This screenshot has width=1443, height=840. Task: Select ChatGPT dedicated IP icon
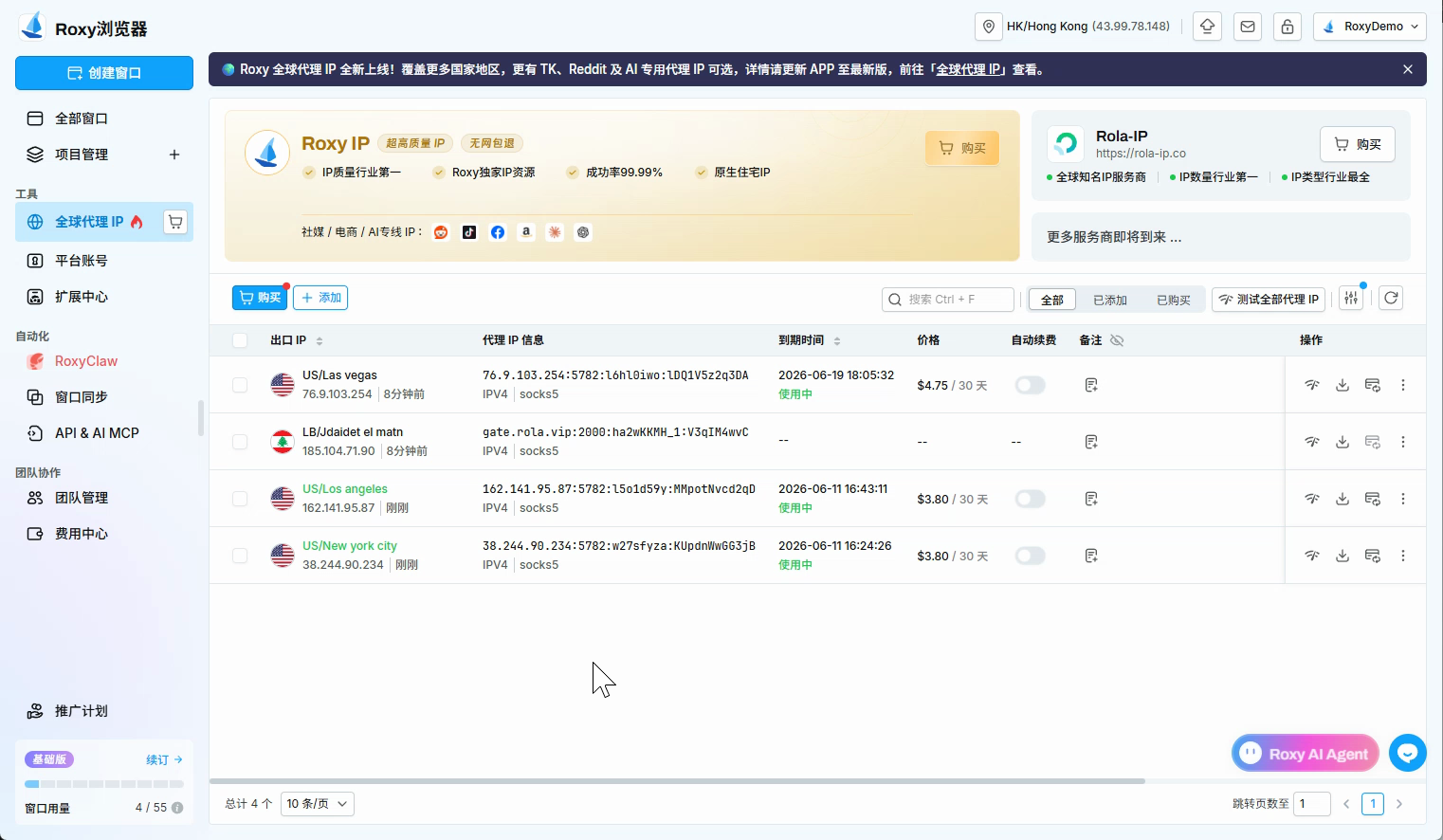click(583, 232)
